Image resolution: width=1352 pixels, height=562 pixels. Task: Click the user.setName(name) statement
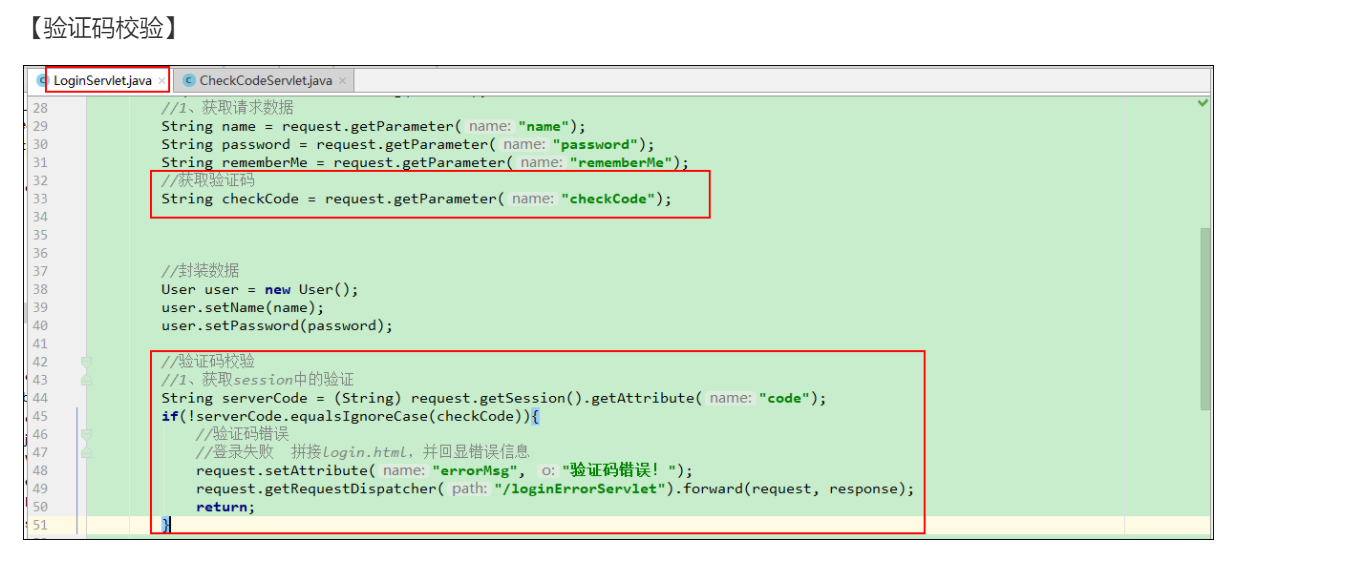tap(243, 307)
